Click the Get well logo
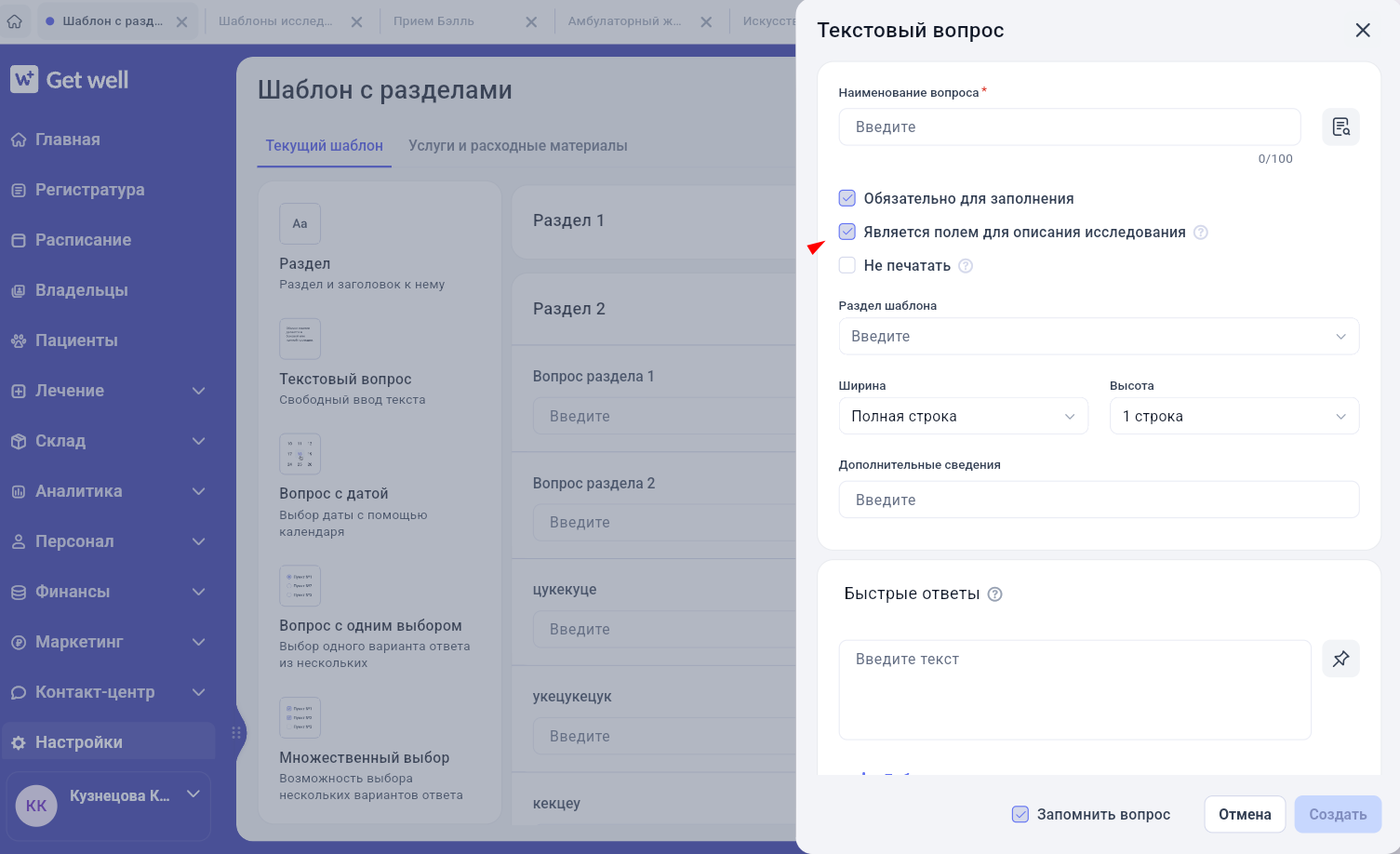The width and height of the screenshot is (1400, 854). point(70,80)
